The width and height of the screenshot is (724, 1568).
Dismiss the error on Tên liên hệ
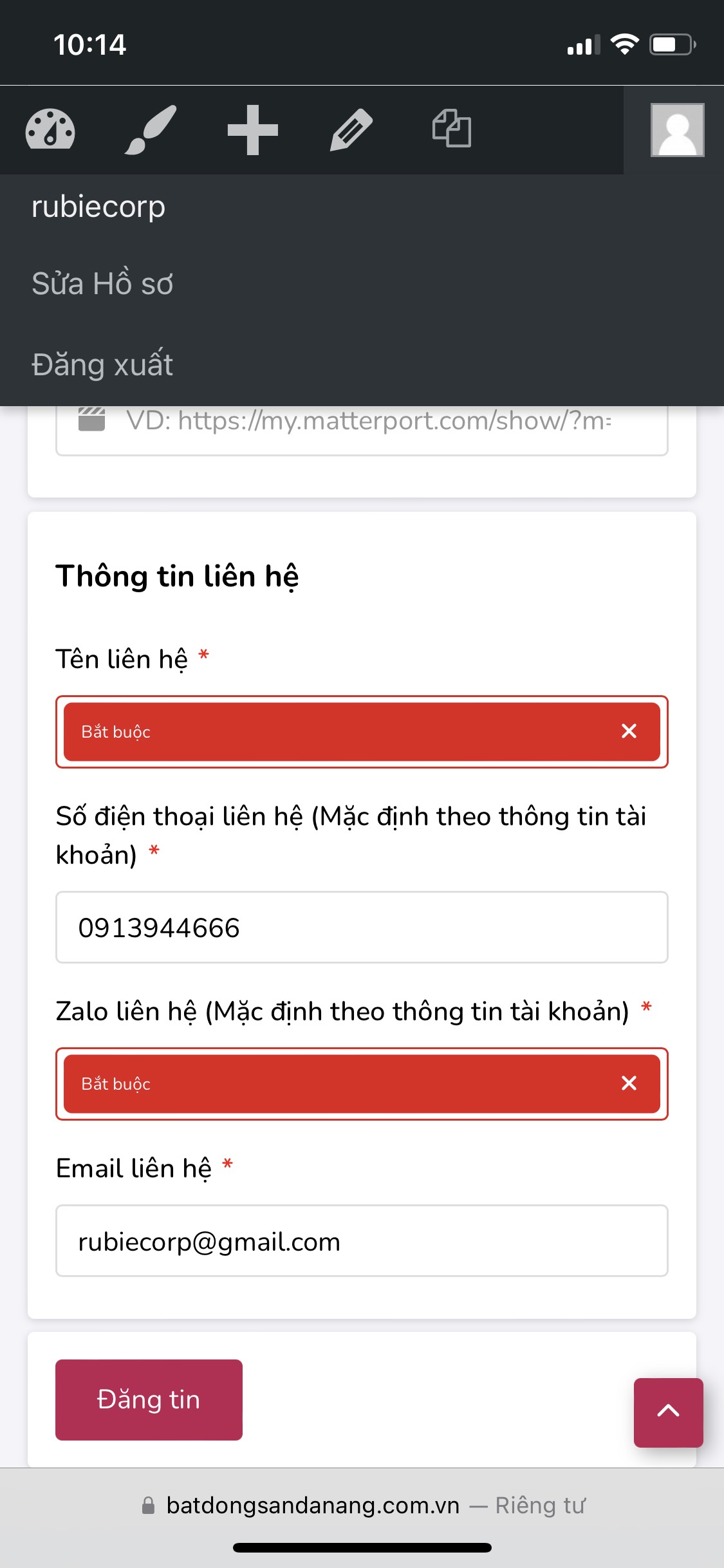coord(629,731)
